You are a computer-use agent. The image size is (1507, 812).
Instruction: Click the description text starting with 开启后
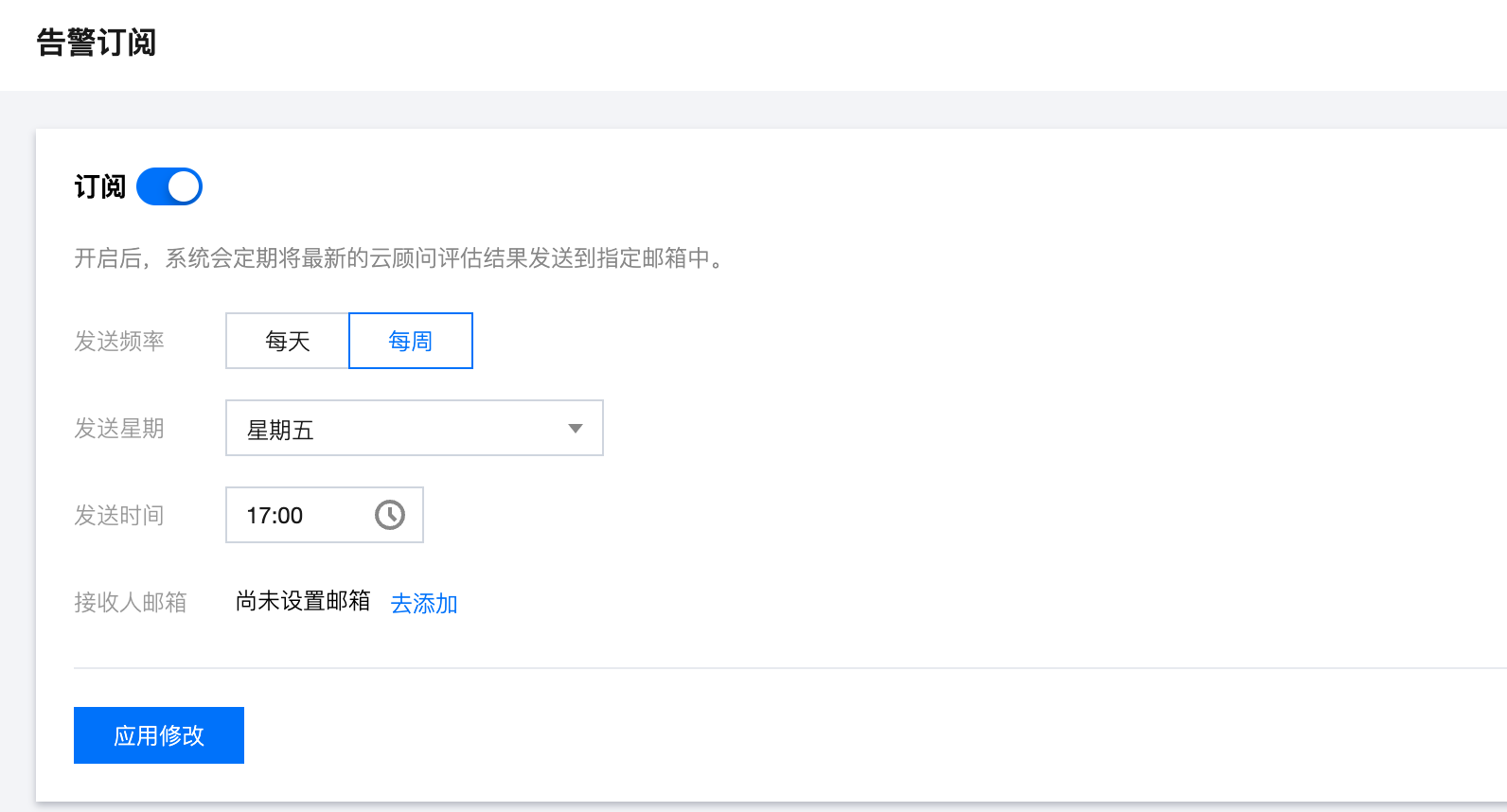tap(398, 258)
